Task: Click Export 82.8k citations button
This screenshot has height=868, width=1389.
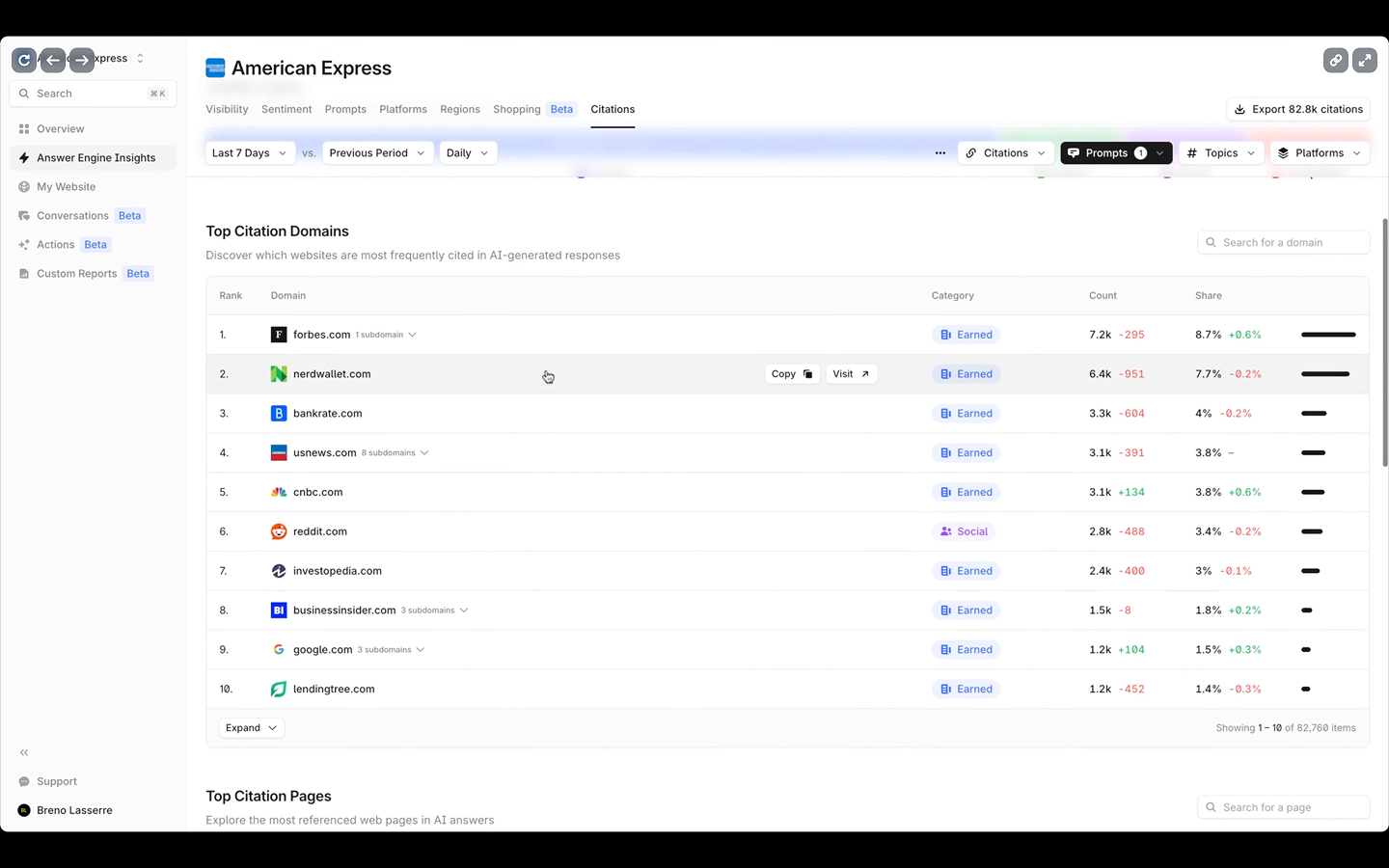Action: 1298,109
